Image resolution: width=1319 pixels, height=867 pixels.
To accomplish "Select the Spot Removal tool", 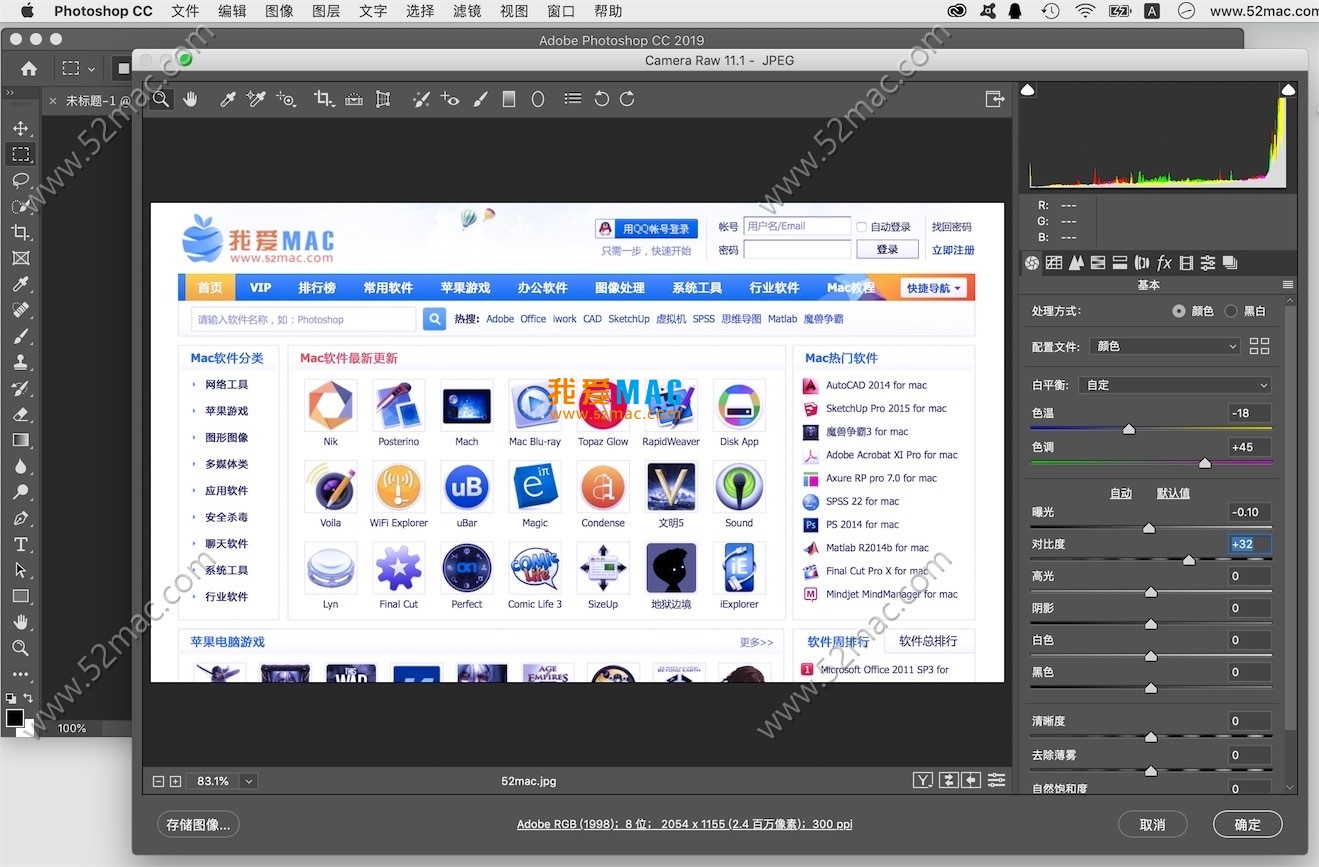I will pyautogui.click(x=421, y=99).
